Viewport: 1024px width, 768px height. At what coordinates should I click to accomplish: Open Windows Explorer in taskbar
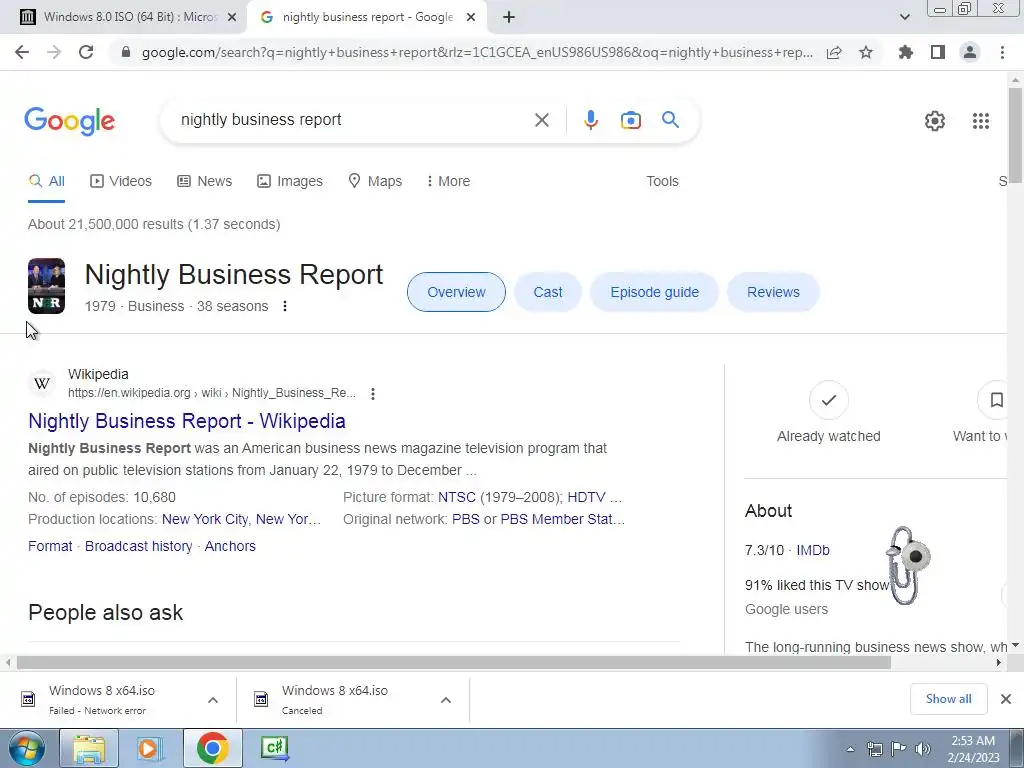tap(89, 748)
